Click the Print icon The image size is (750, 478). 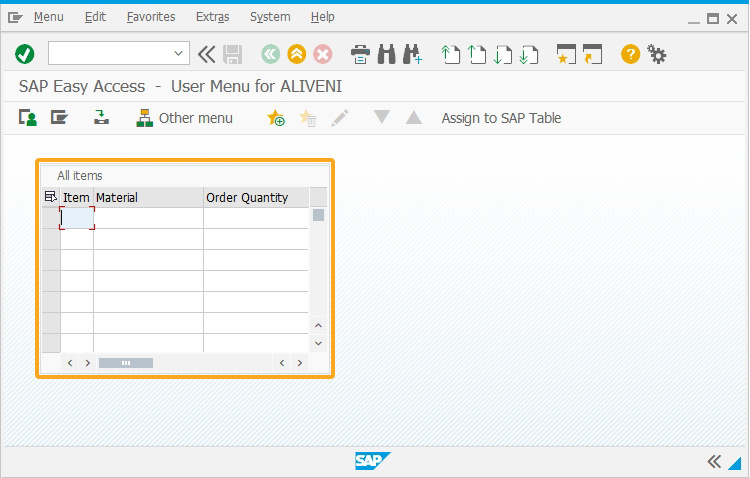pos(360,54)
